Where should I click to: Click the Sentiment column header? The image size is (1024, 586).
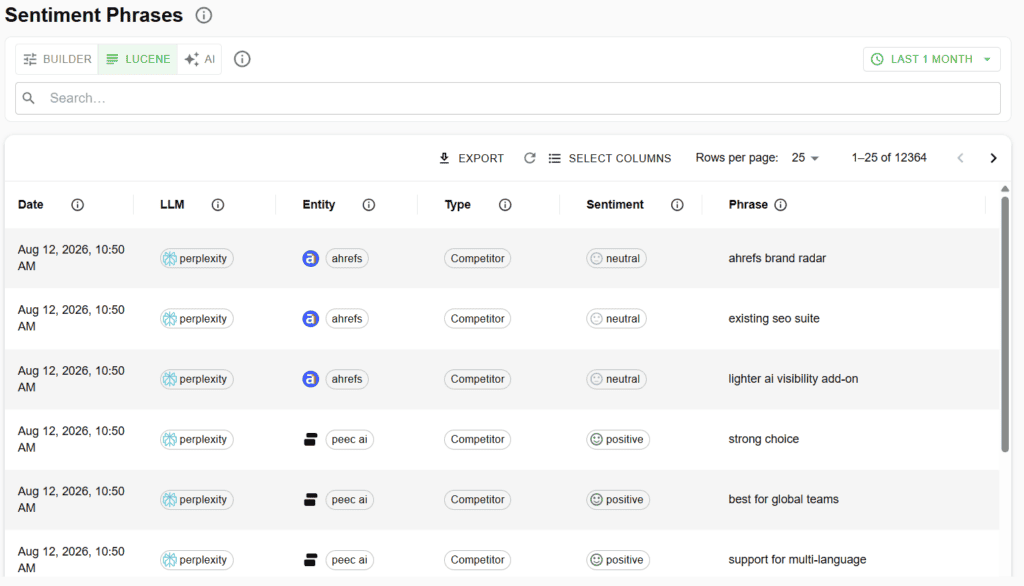(x=615, y=204)
